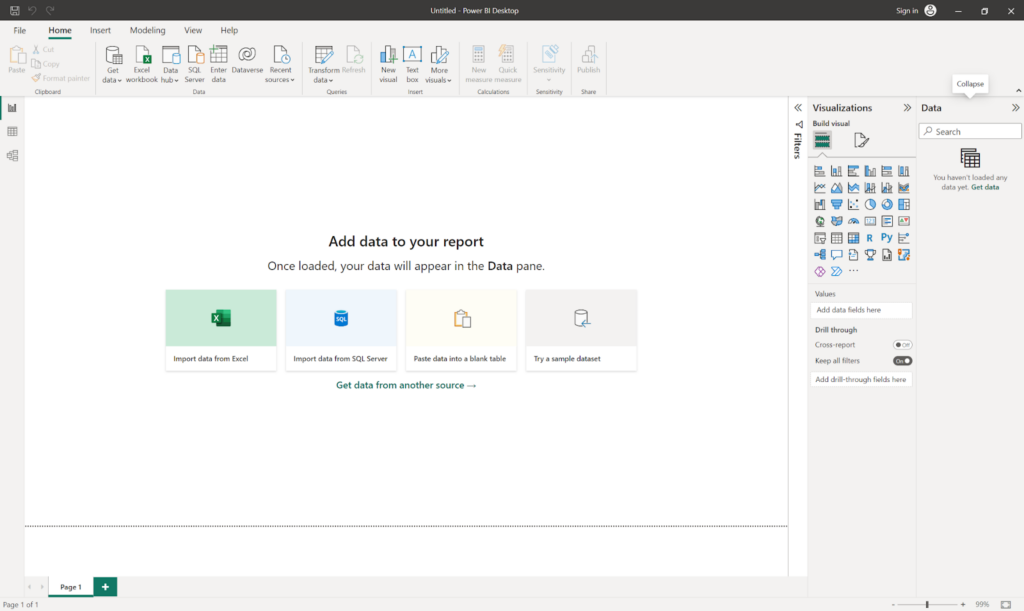1024x611 pixels.
Task: Publish the report
Action: point(588,62)
